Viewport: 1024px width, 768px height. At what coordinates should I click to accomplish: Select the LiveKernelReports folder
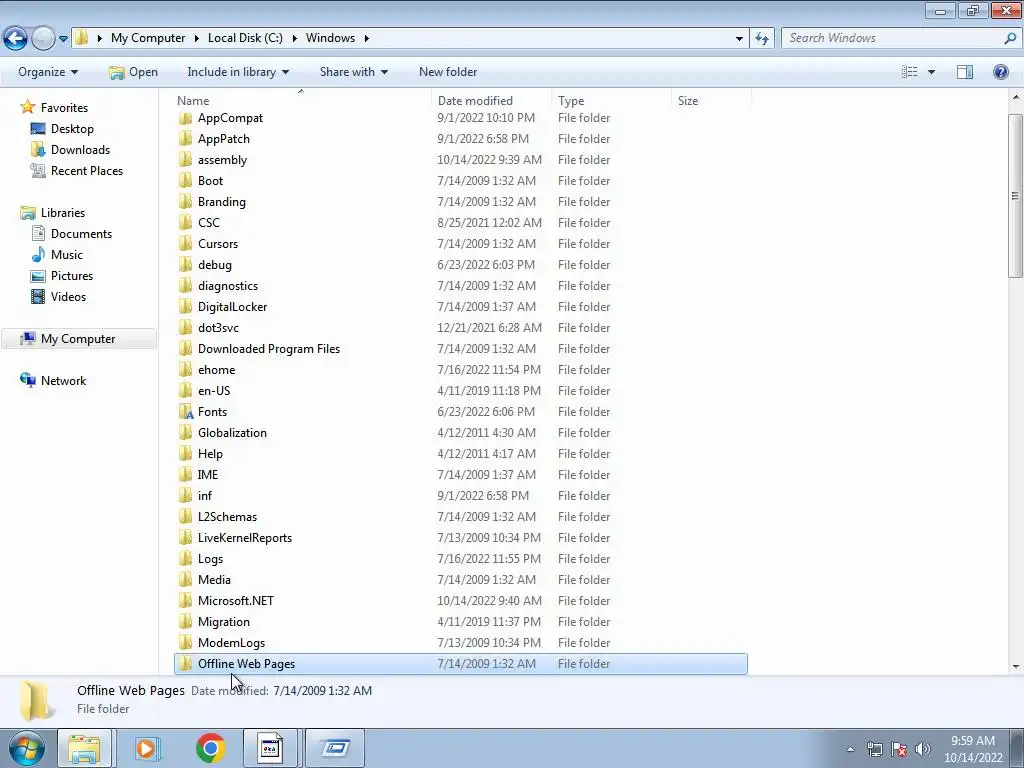(245, 538)
